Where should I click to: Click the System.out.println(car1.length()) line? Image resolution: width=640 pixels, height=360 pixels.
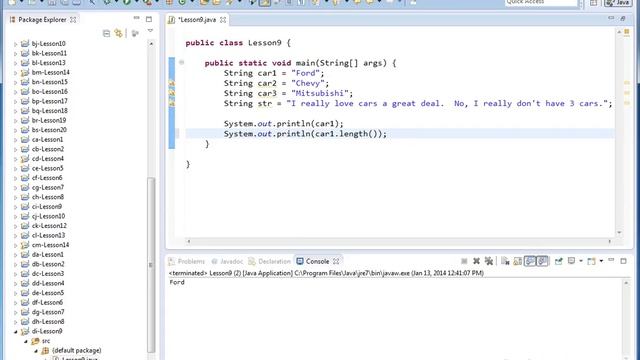tap(305, 134)
